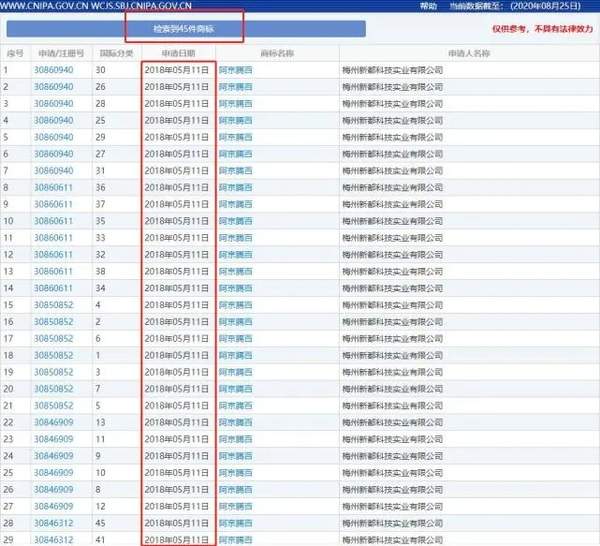Open trademark name link in row 10
Screen dimensions: 600x546
(235, 221)
